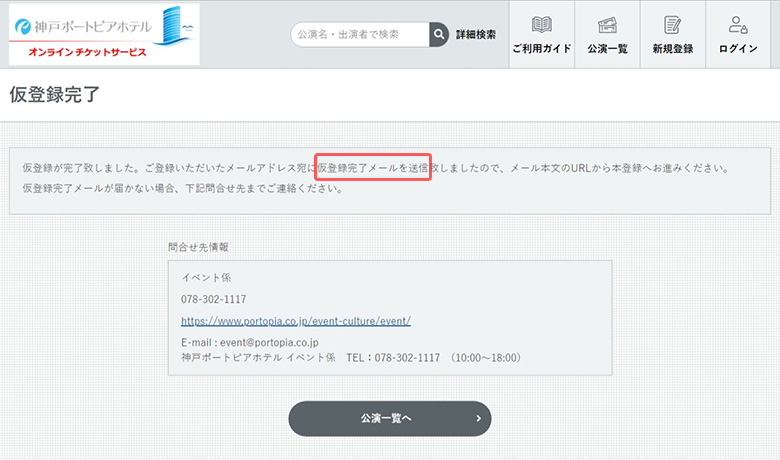
Task: Click the 神戸ポートピアホテル イベント係 TEL line
Action: pos(351,358)
